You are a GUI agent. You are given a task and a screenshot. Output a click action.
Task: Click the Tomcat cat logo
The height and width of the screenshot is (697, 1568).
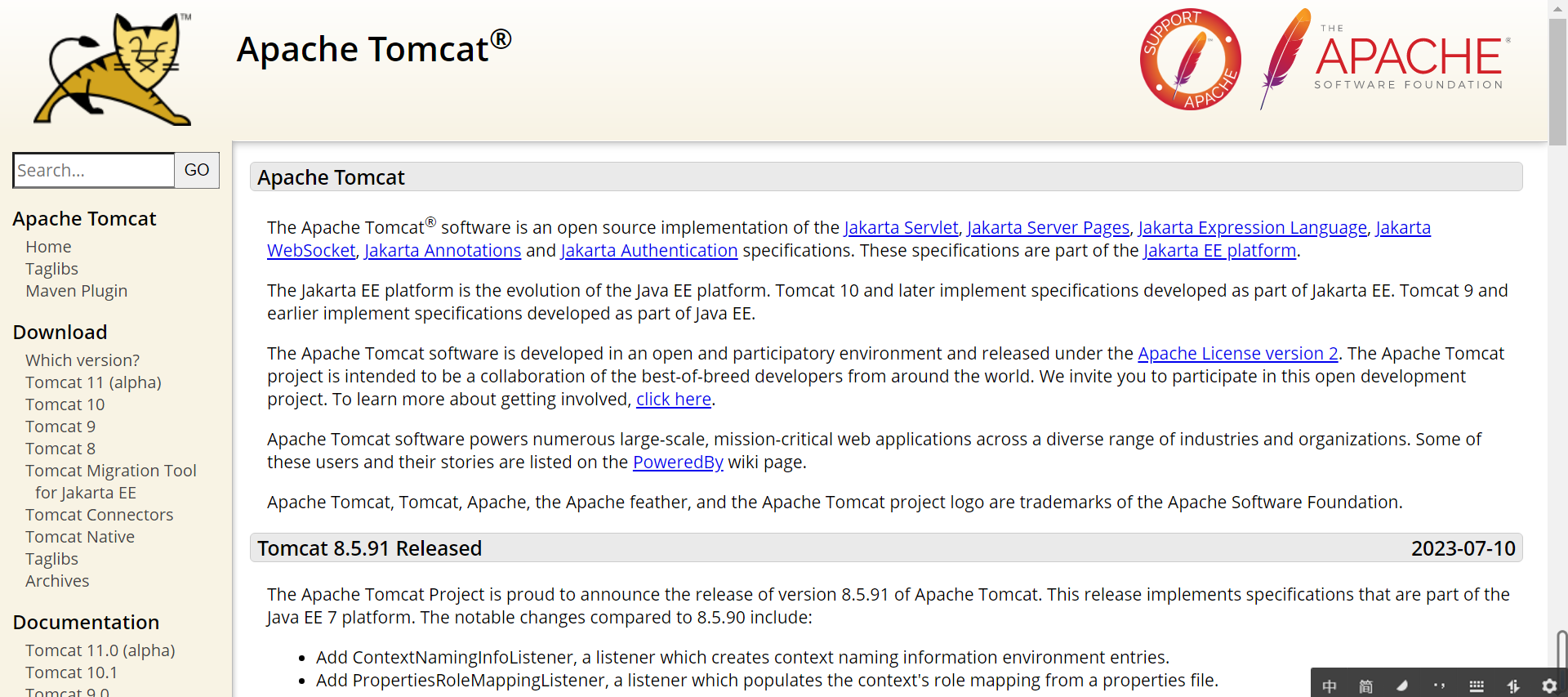click(x=113, y=69)
